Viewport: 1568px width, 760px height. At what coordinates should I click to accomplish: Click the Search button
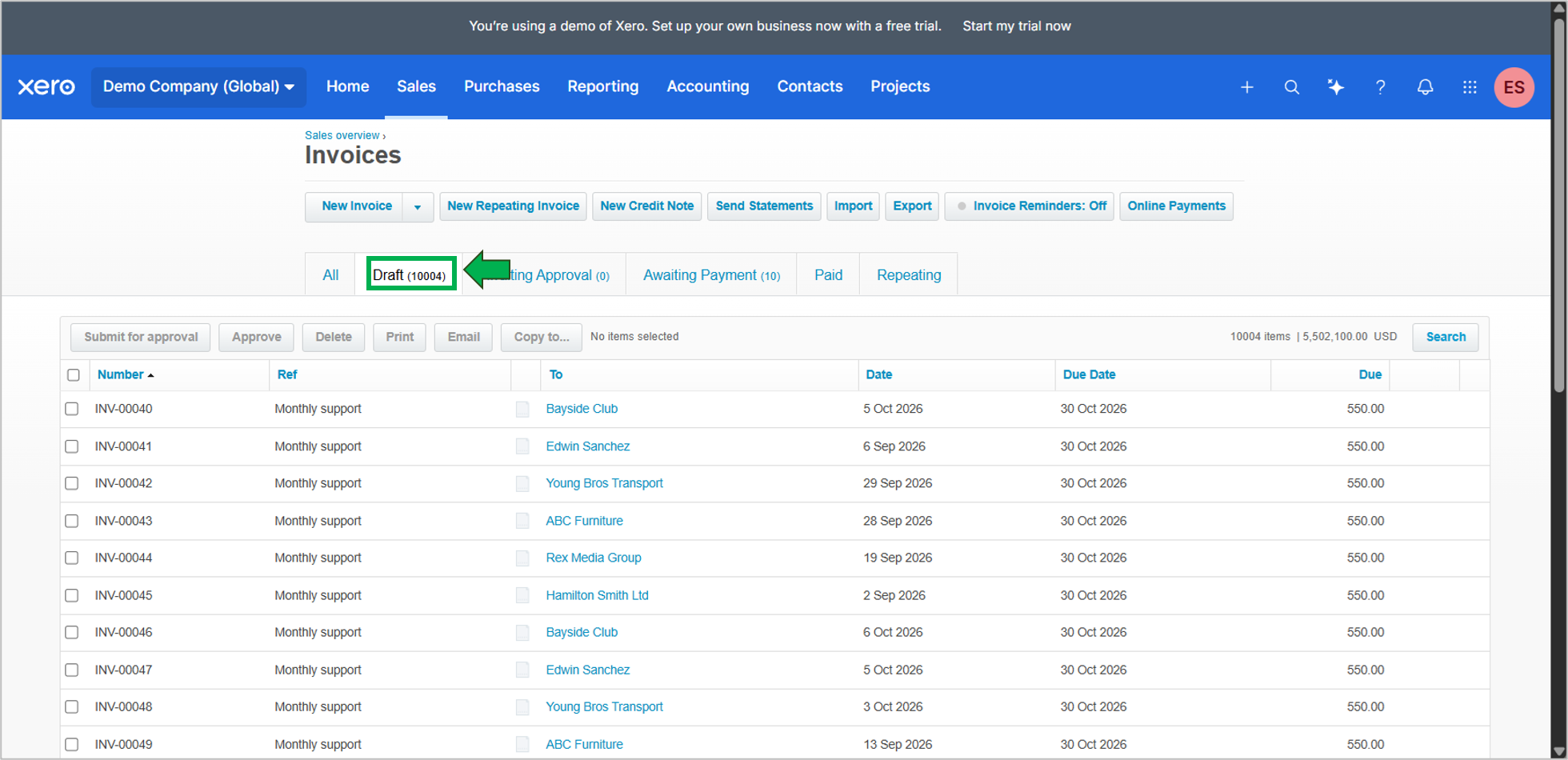coord(1446,337)
